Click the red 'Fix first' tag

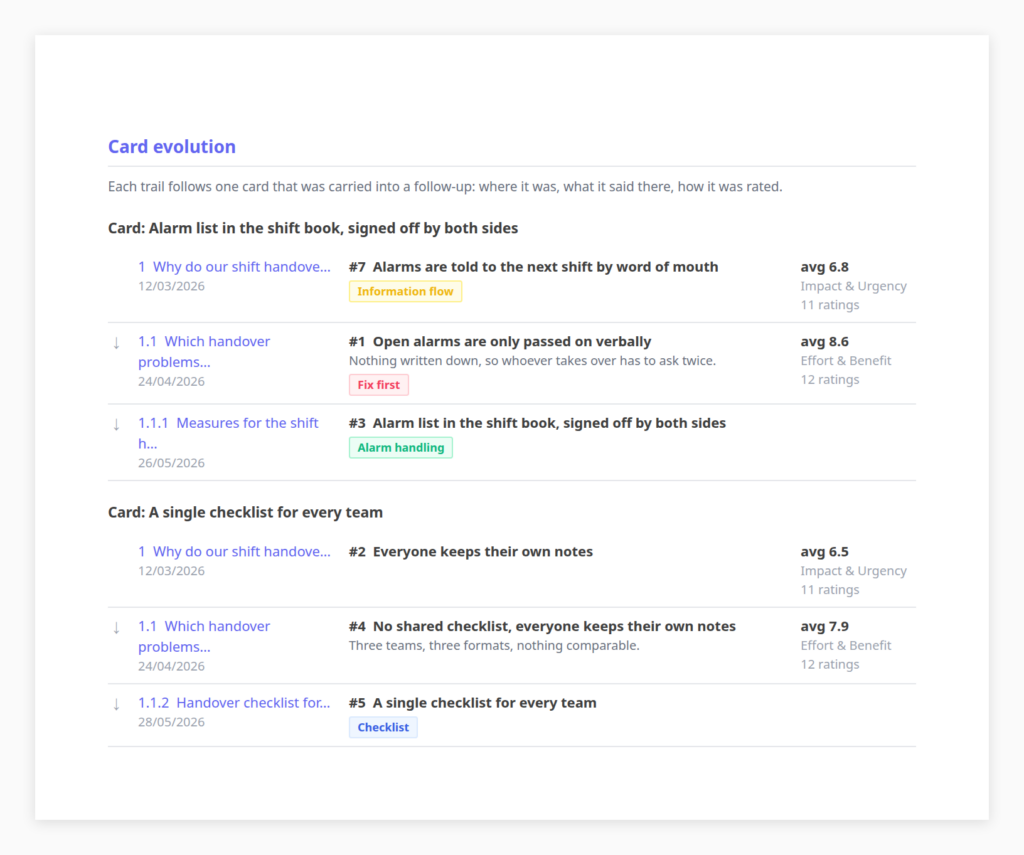pyautogui.click(x=379, y=385)
